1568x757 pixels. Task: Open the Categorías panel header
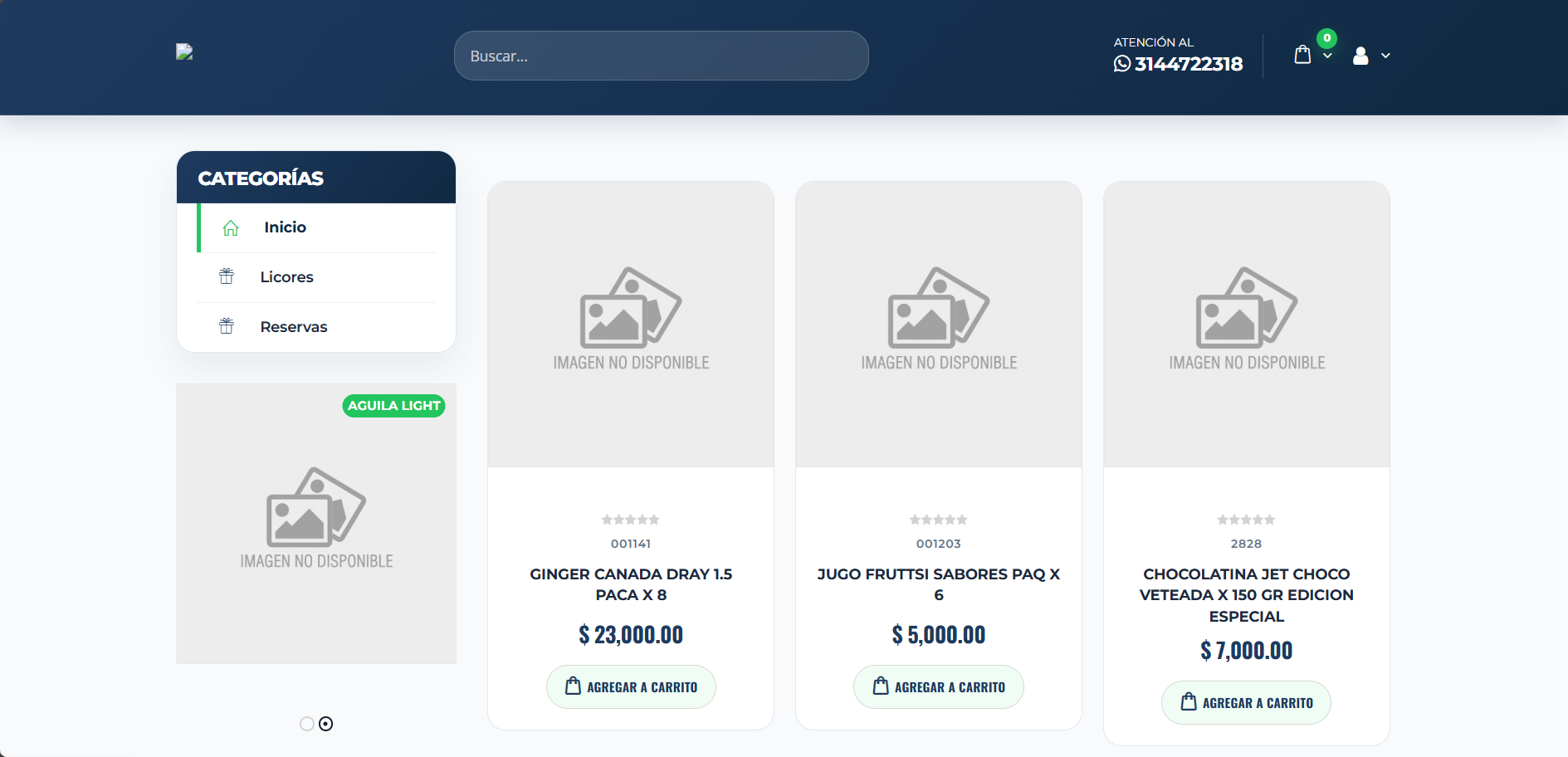[x=260, y=177]
